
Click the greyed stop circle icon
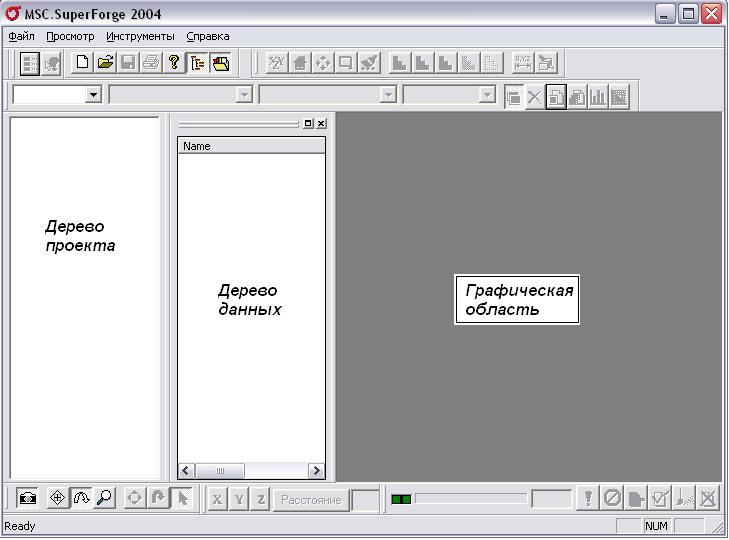612,499
